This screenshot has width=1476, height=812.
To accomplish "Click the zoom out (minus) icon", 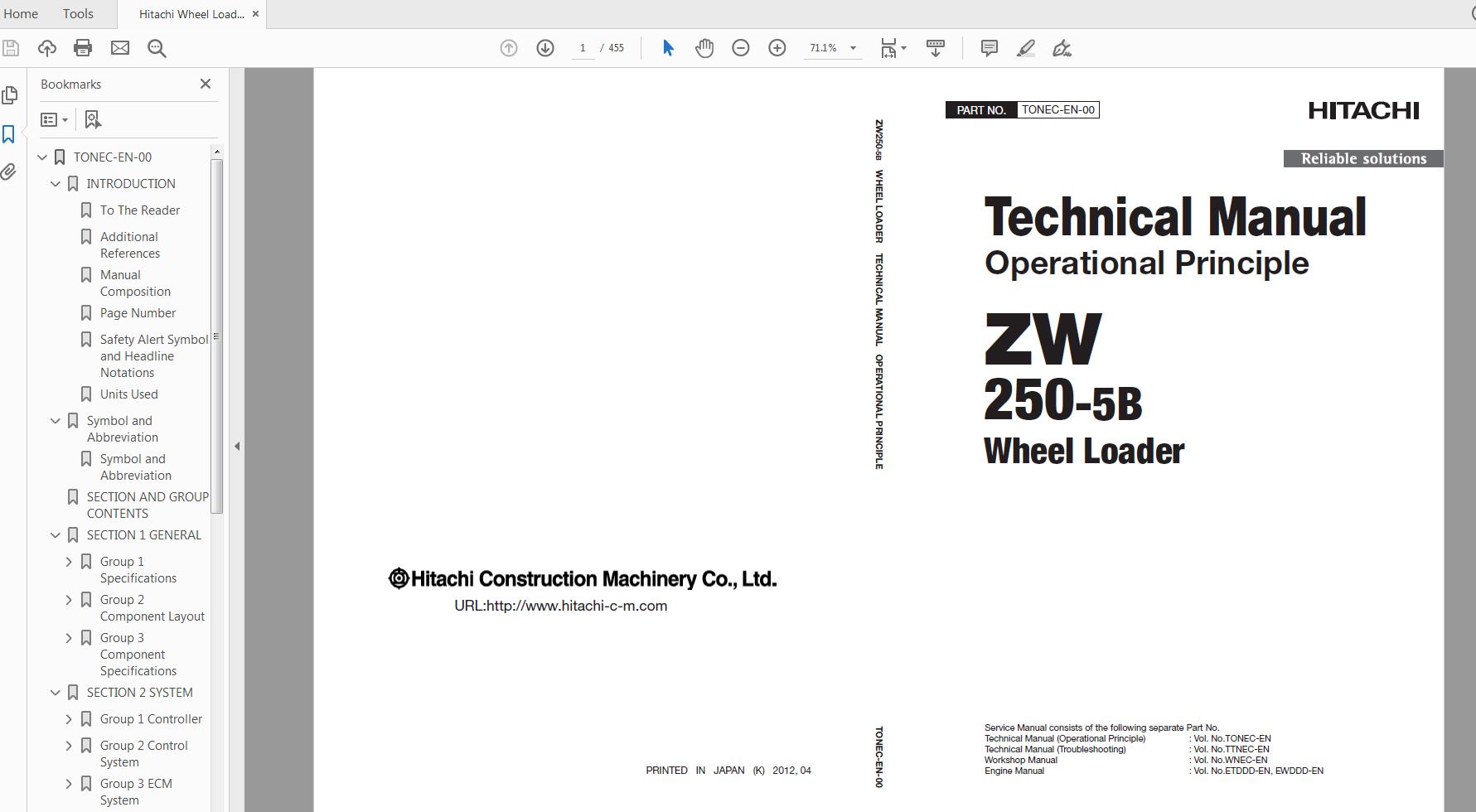I will tap(741, 47).
